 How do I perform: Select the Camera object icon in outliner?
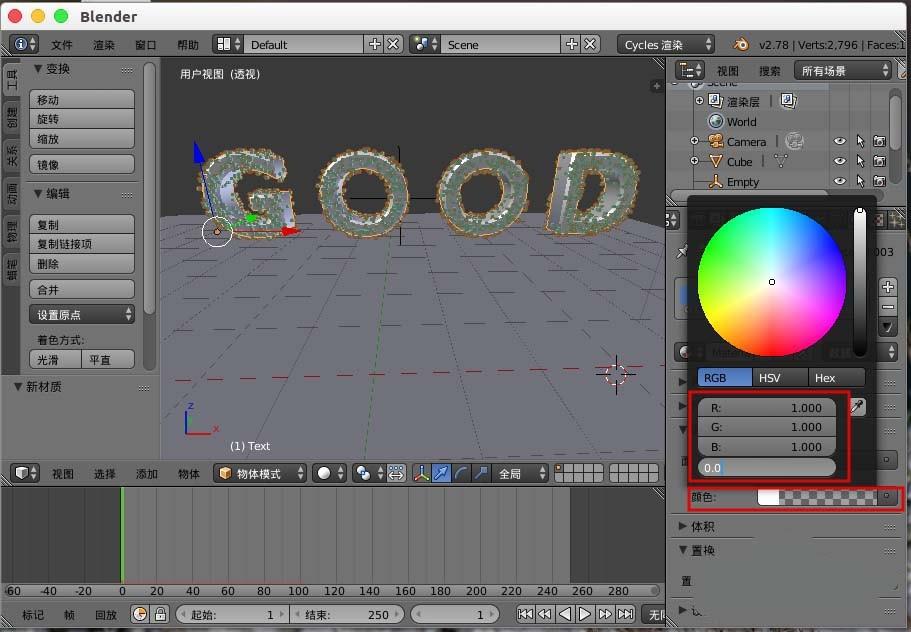point(715,141)
